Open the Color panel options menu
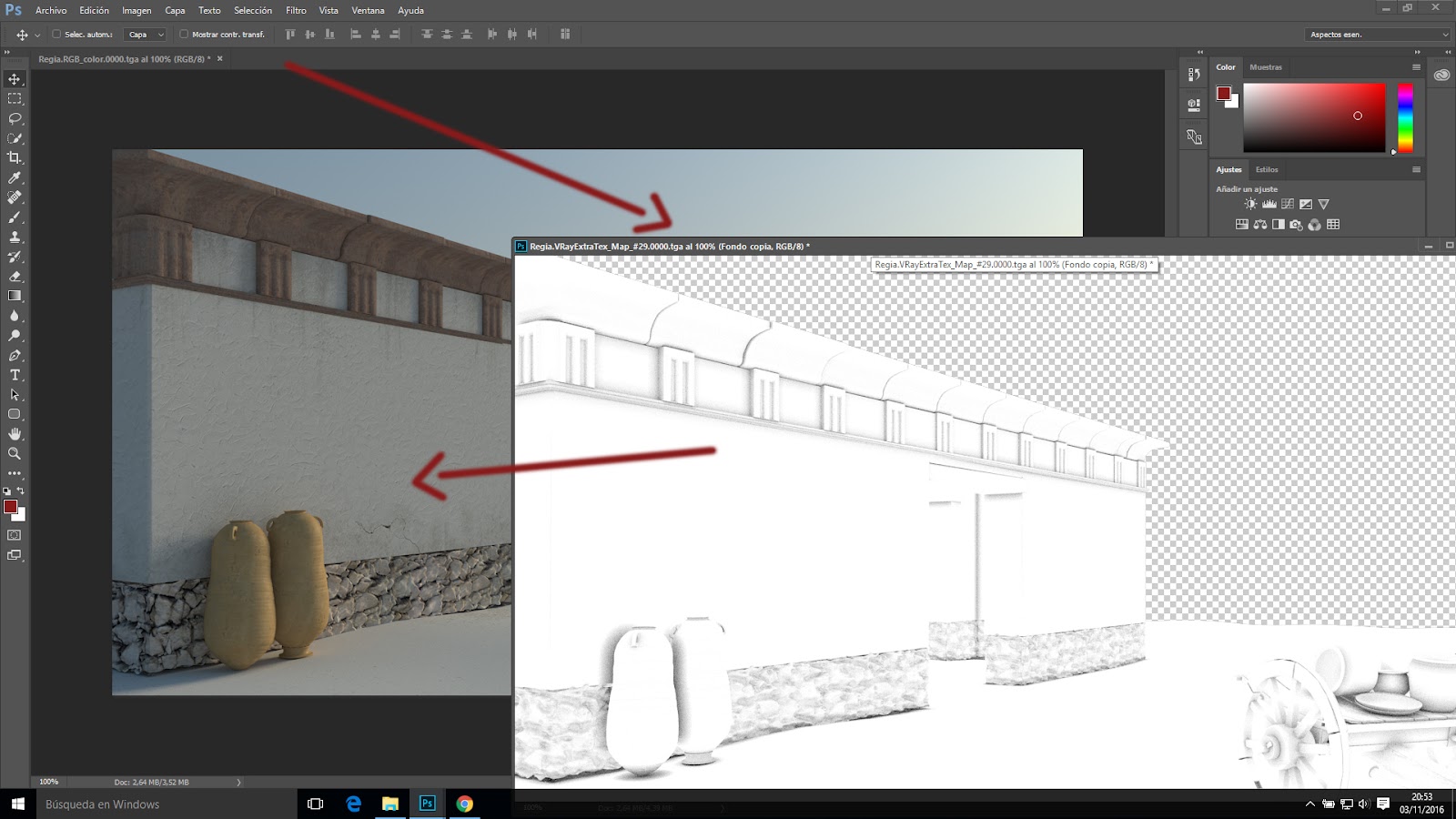1456x819 pixels. 1416,67
